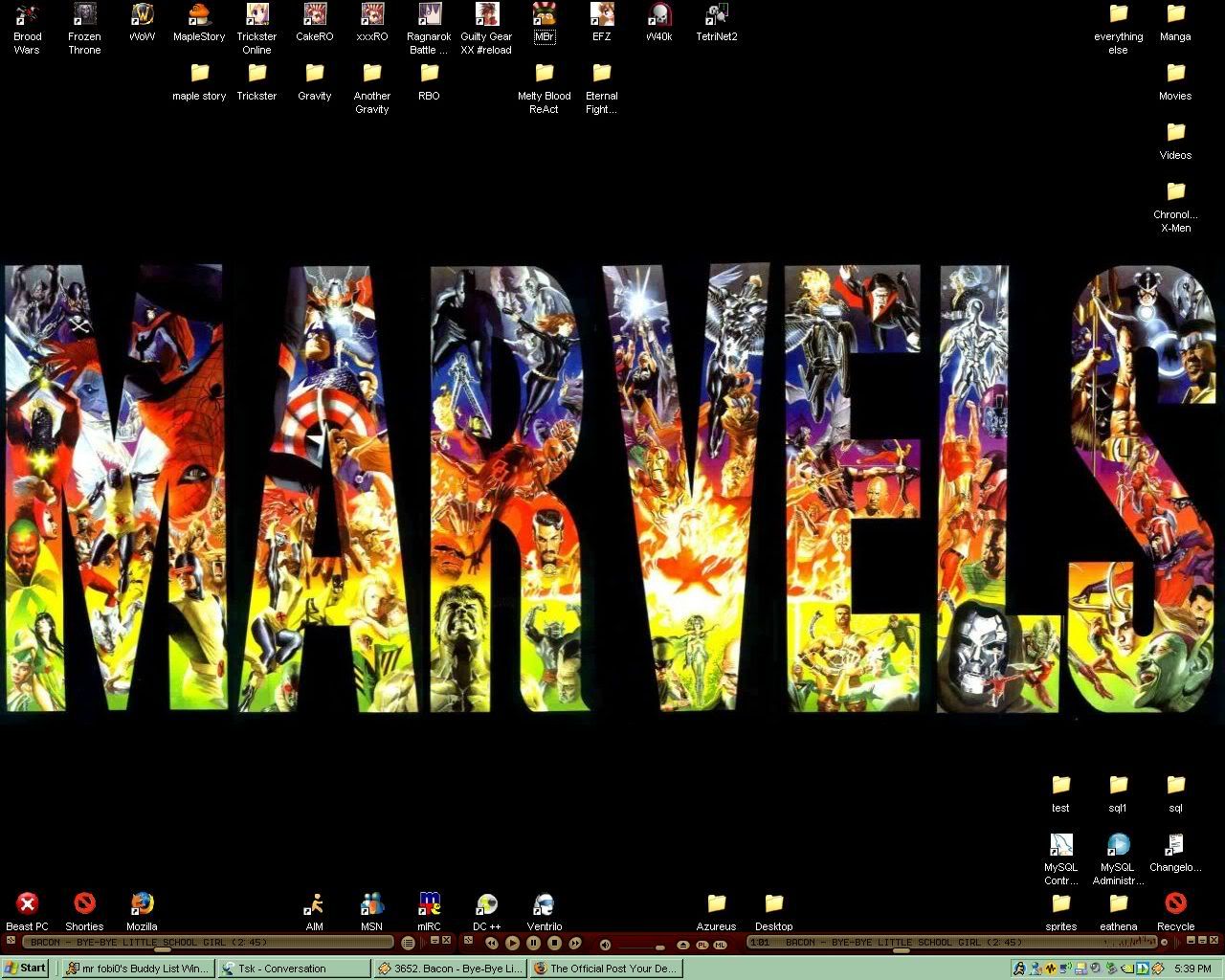Click the W40k skull icon
This screenshot has height=980, width=1225.
(658, 23)
